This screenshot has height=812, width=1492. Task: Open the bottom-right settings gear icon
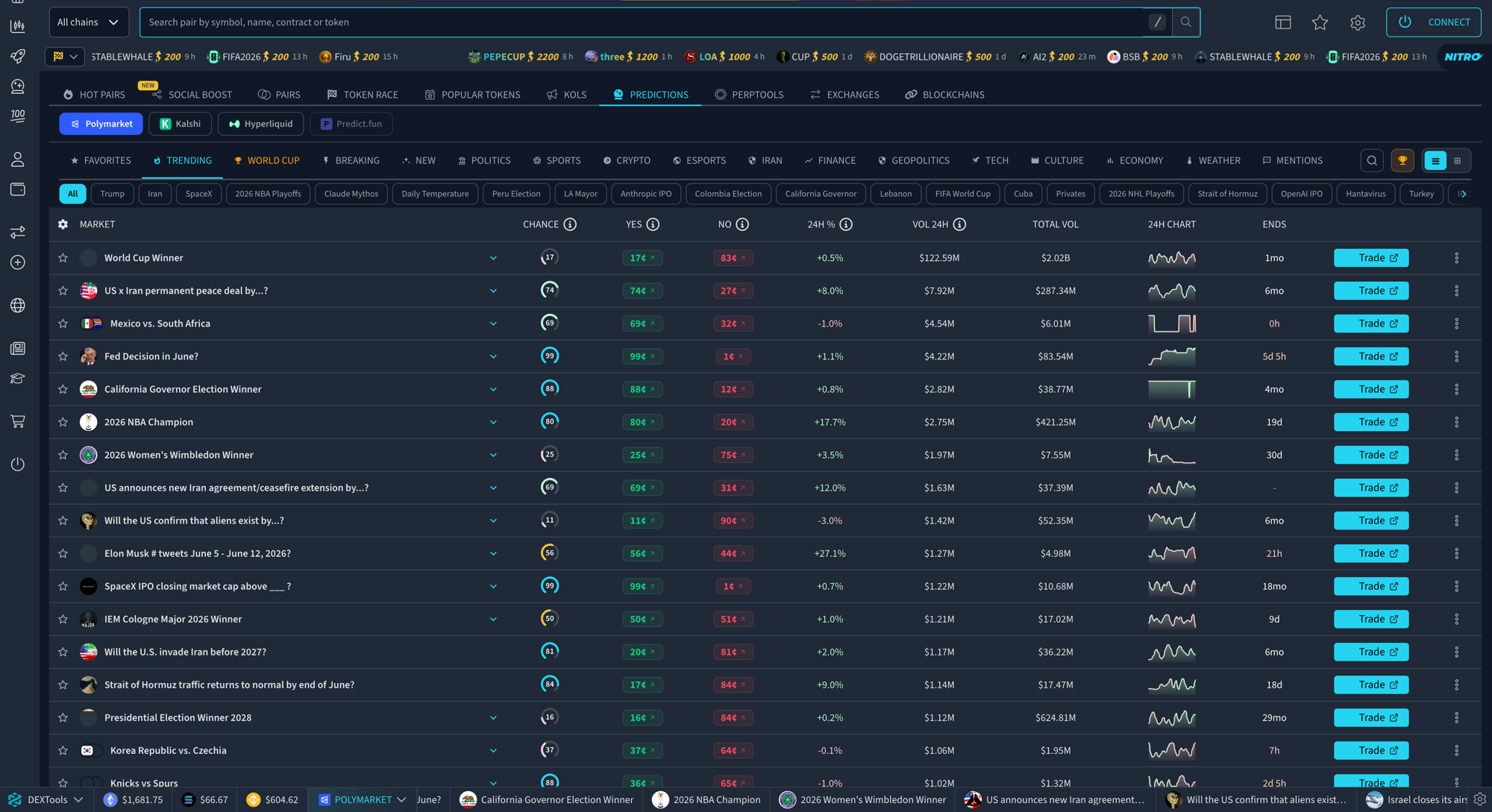click(x=1479, y=799)
